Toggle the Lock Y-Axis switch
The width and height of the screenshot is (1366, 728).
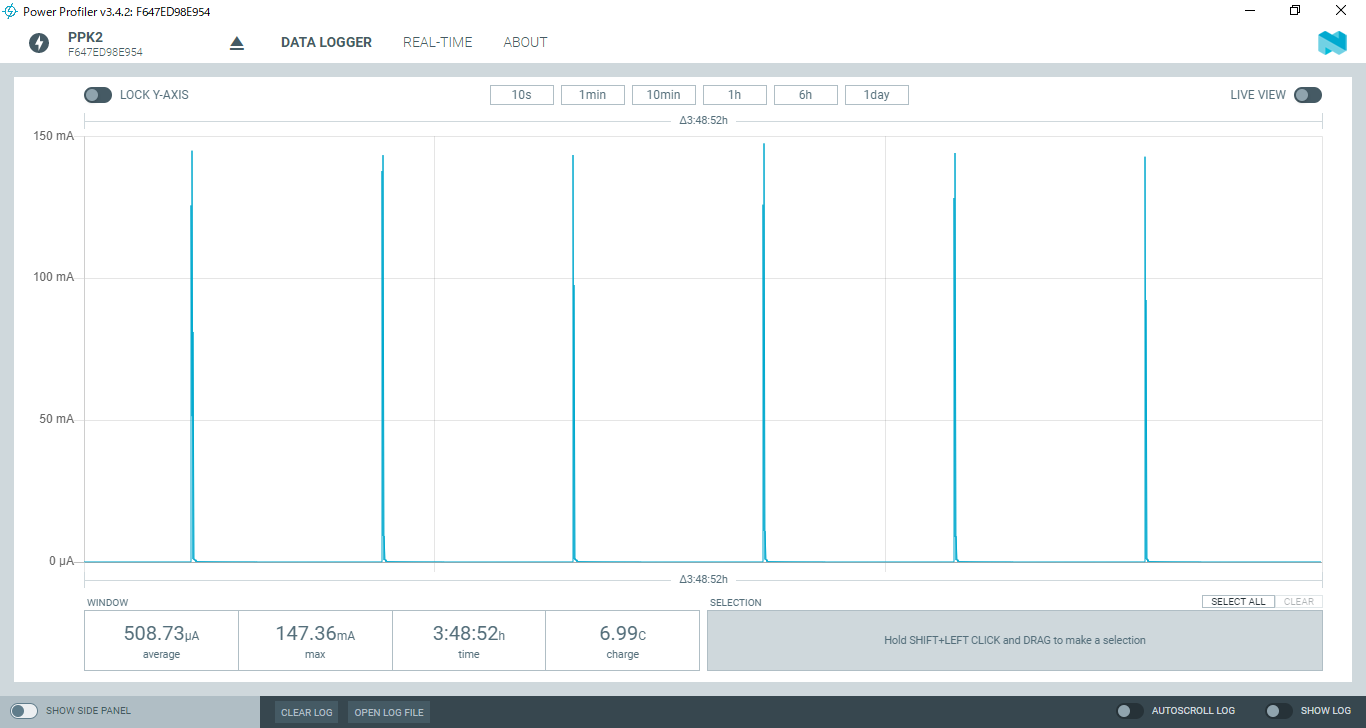pyautogui.click(x=98, y=95)
